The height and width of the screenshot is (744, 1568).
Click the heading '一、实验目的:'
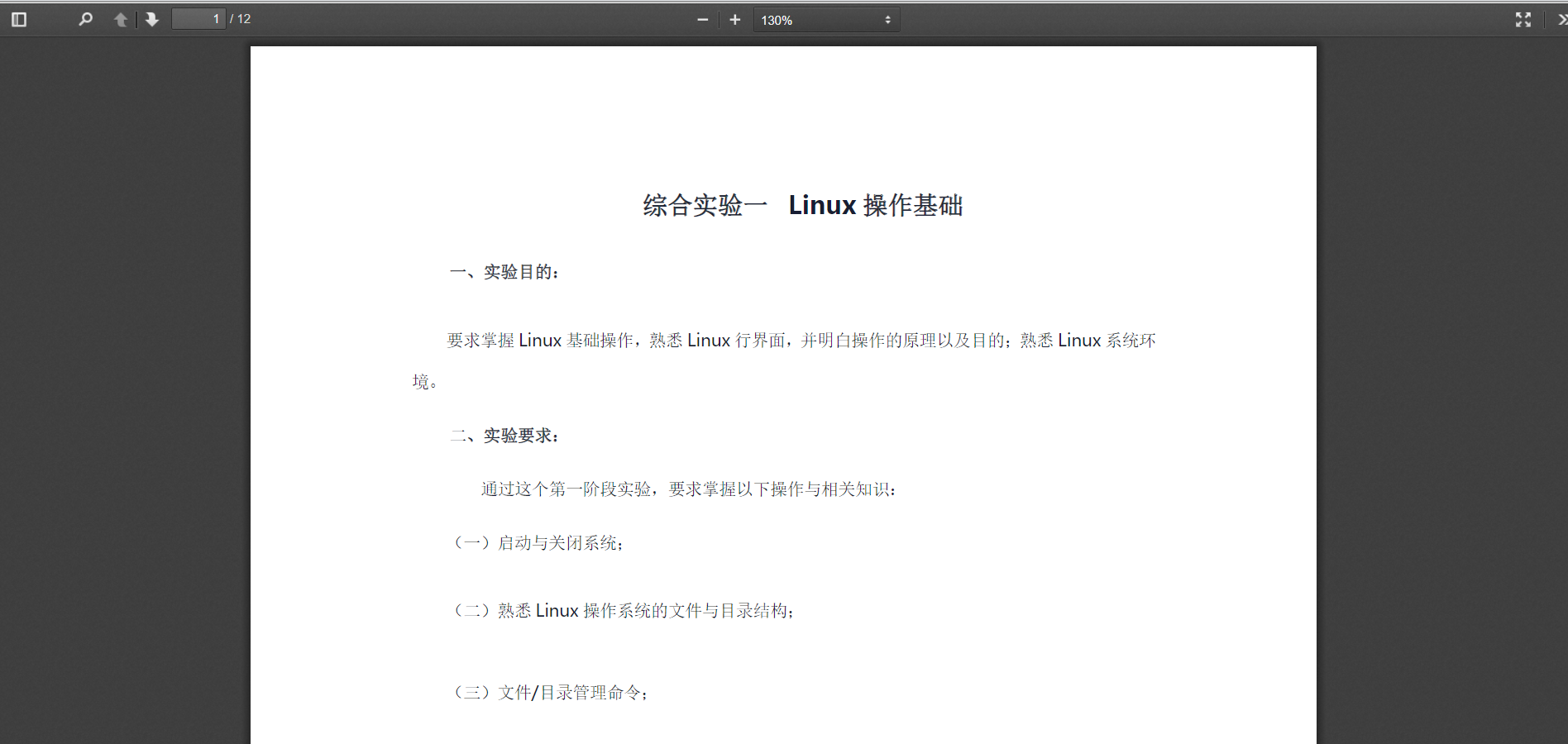coord(505,272)
